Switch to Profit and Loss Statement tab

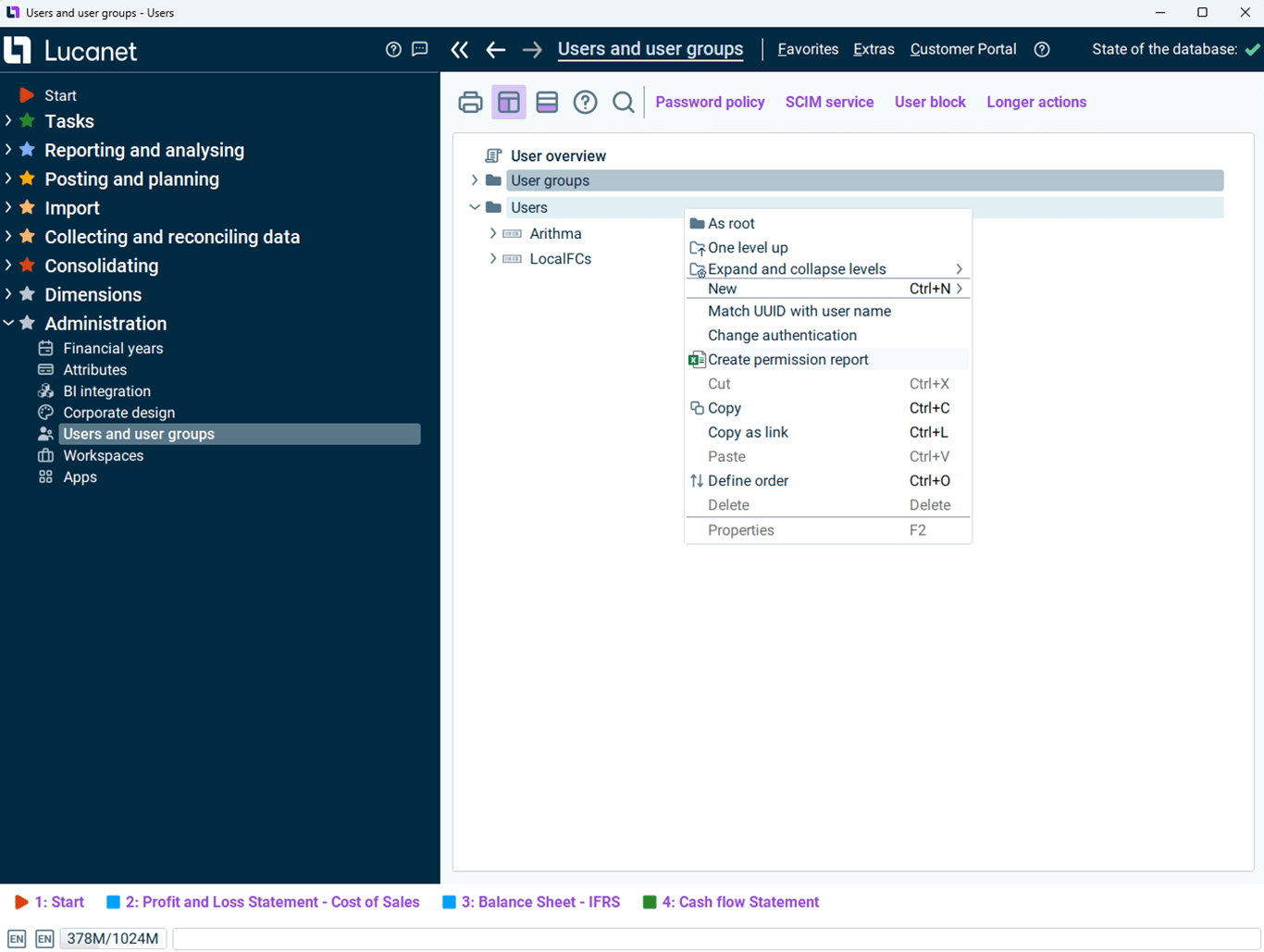click(x=264, y=902)
